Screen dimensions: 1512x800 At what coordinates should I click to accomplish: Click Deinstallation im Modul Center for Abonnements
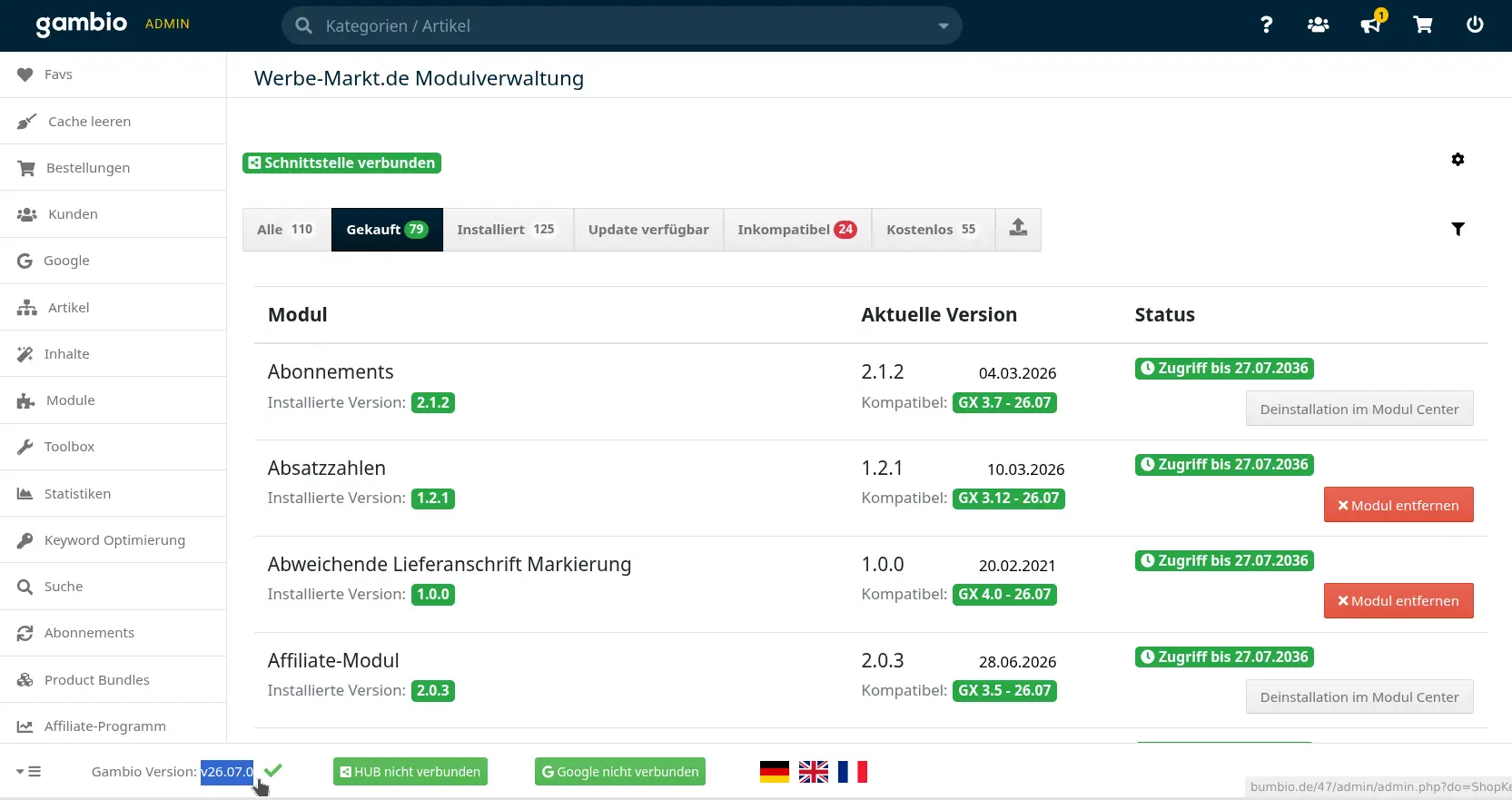tap(1359, 410)
